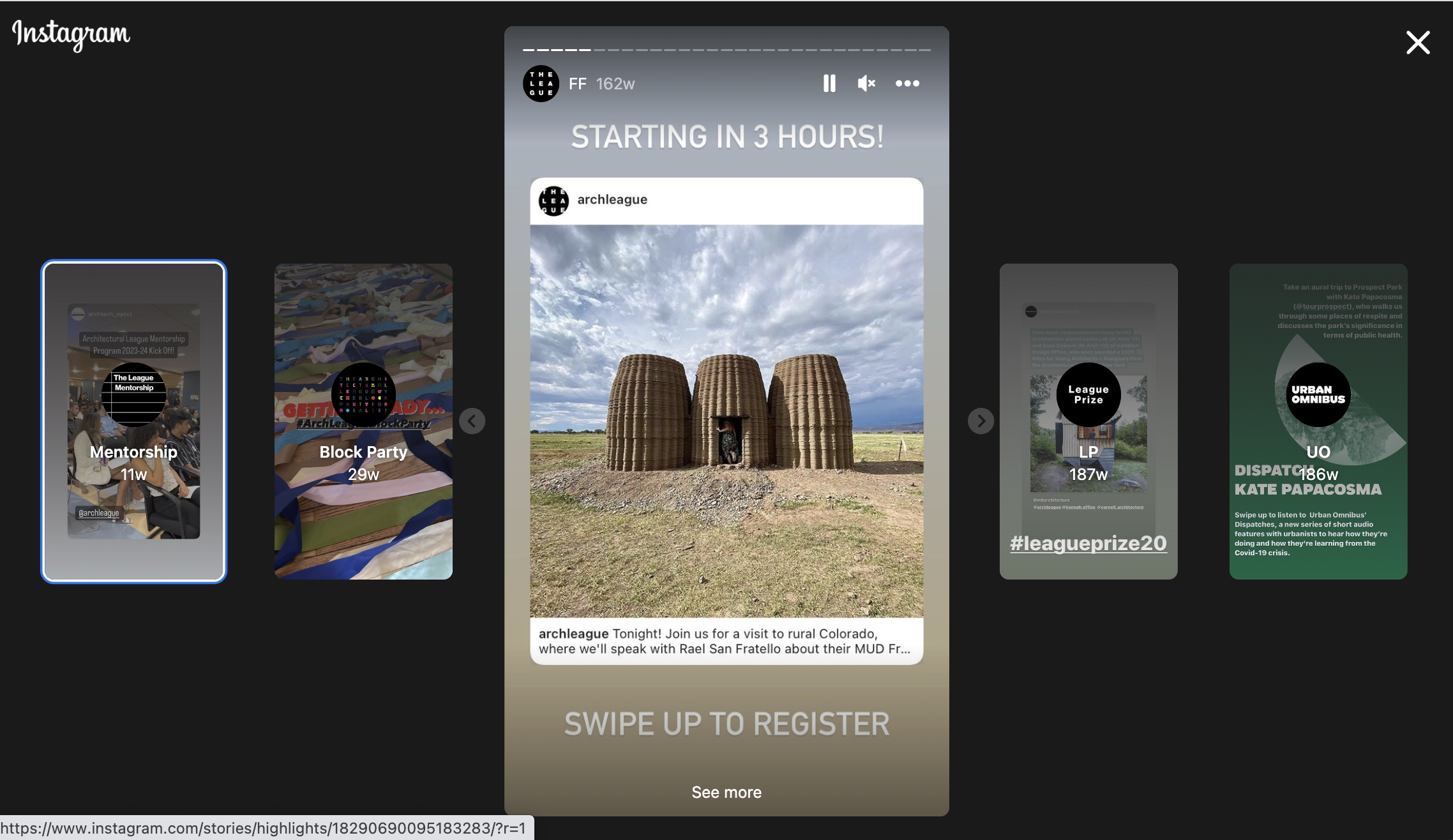Image resolution: width=1453 pixels, height=840 pixels.
Task: Open the three-dot story options menu
Action: pos(907,84)
